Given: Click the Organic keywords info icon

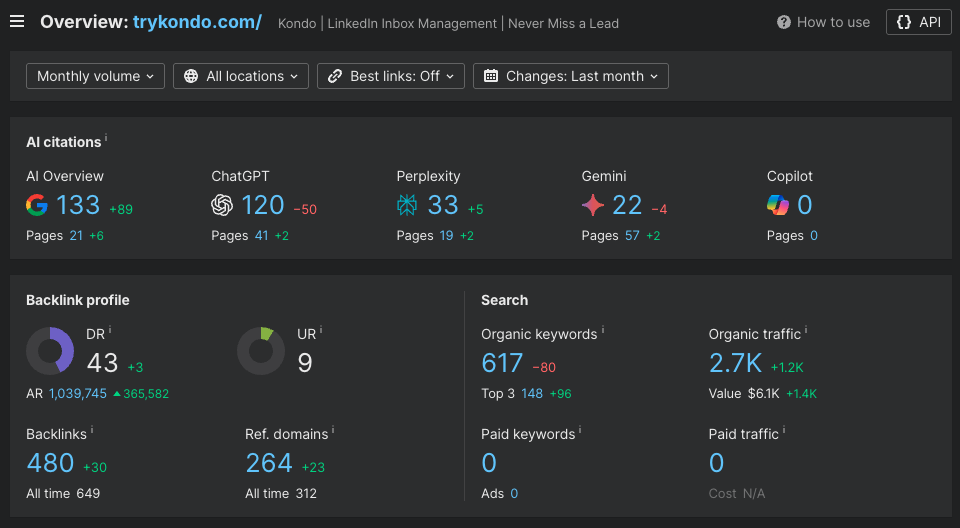Looking at the screenshot, I should tap(602, 330).
